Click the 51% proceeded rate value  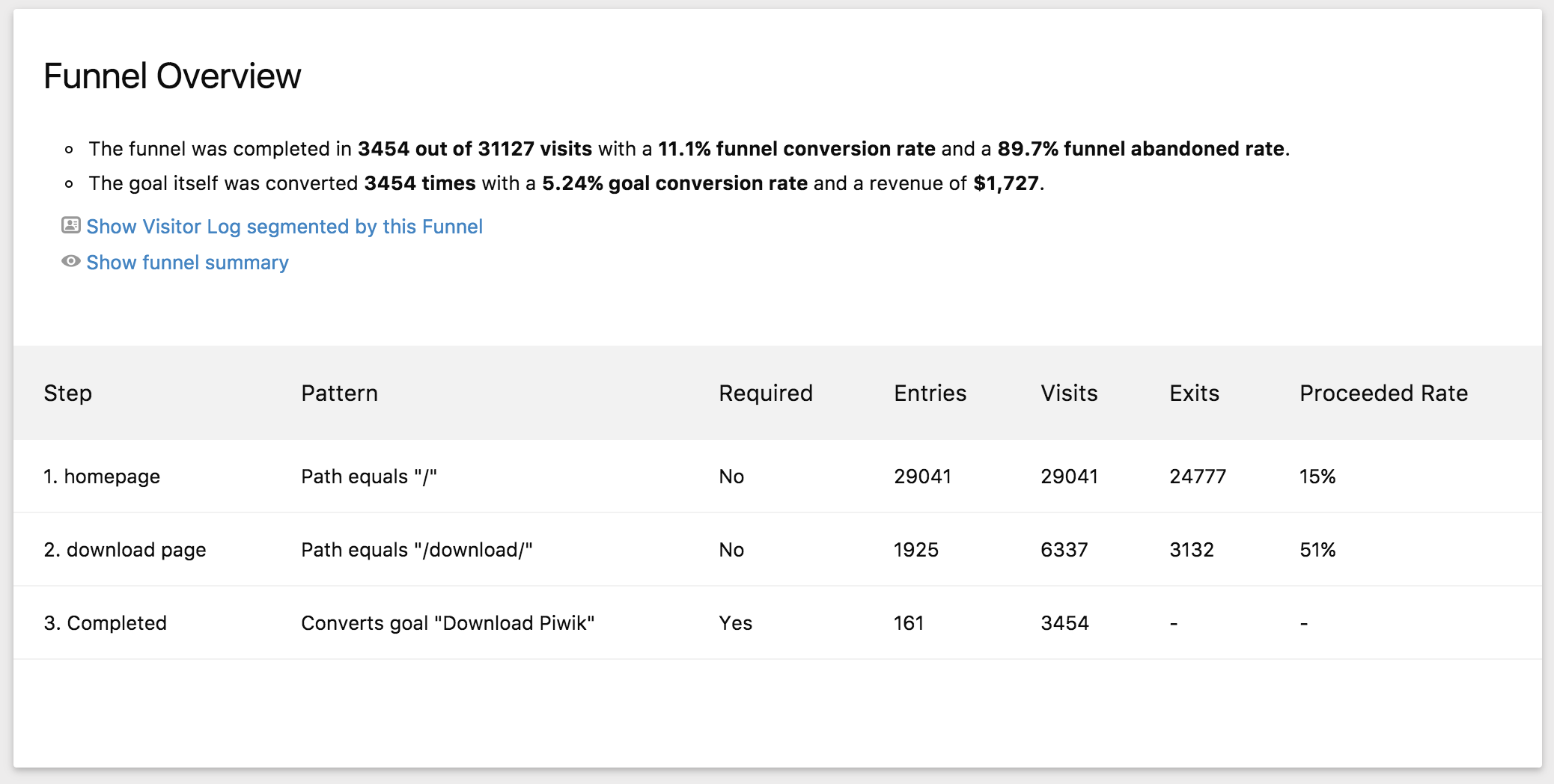(x=1317, y=550)
